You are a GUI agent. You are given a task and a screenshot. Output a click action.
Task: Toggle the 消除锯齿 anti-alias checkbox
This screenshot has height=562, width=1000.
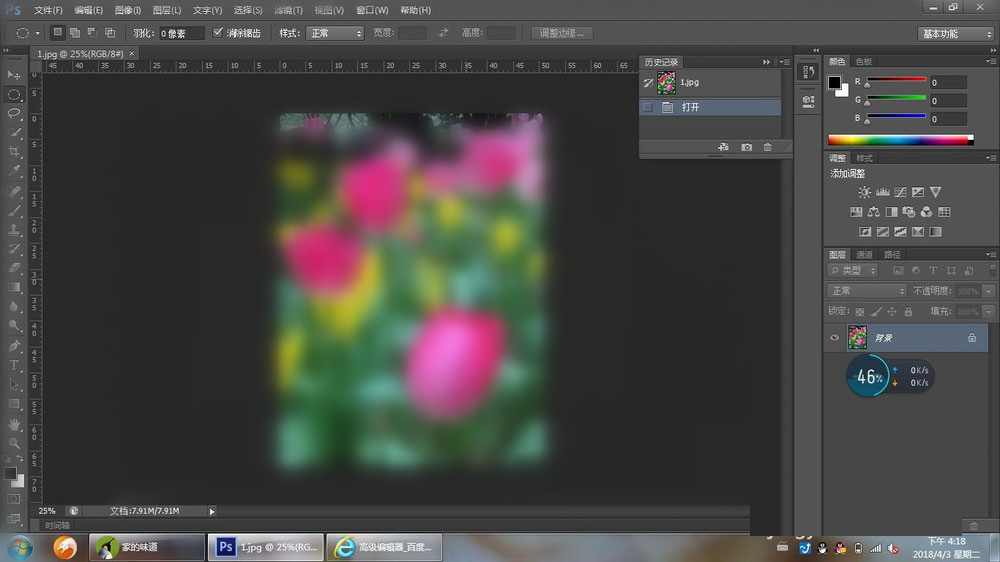click(x=219, y=33)
